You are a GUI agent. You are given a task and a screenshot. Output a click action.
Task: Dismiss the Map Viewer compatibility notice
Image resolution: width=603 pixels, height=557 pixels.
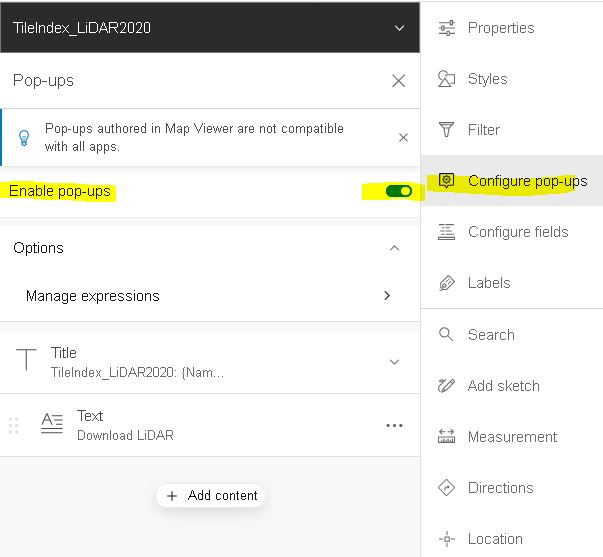403,138
